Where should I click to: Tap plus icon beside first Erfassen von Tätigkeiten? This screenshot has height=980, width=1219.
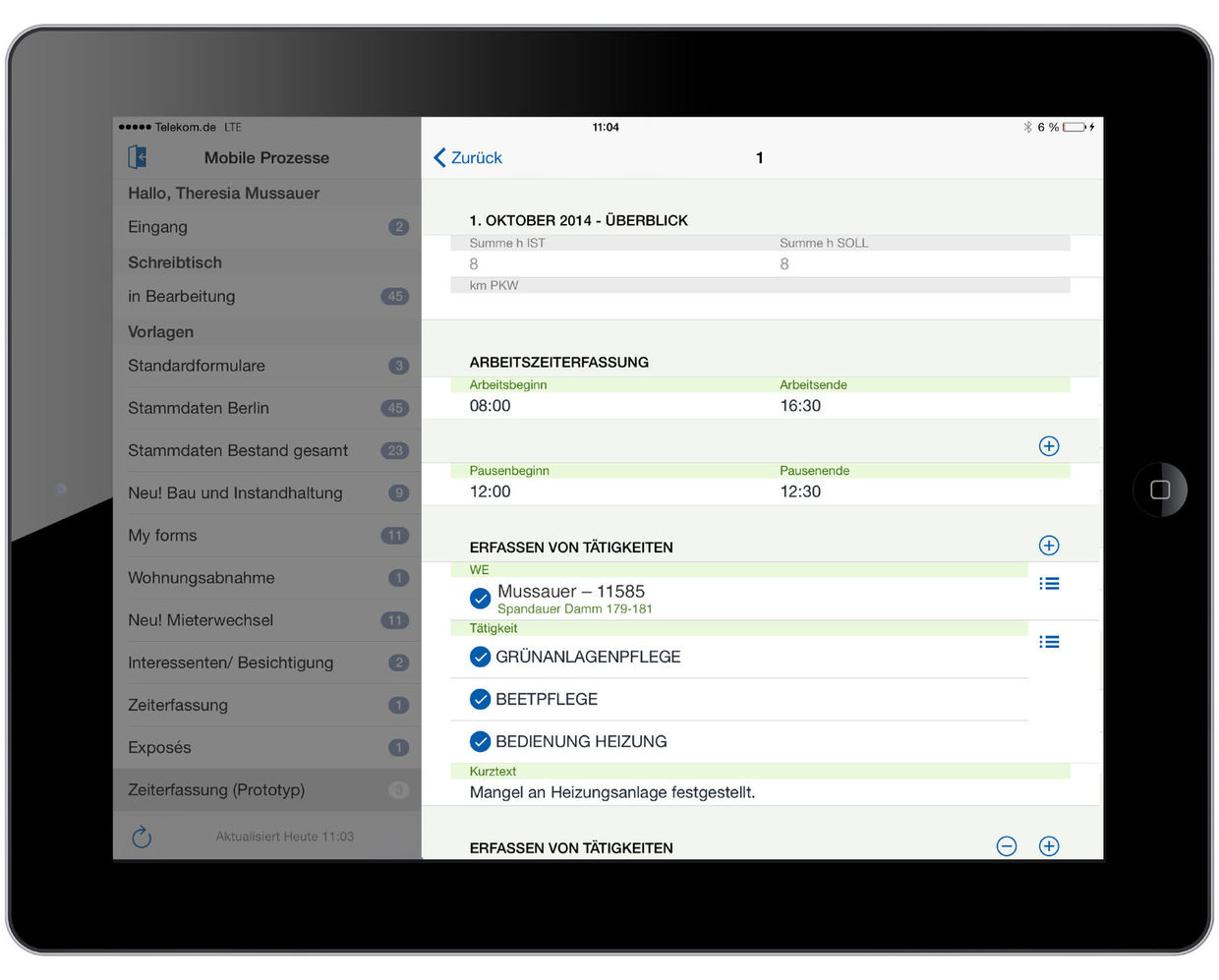1049,546
